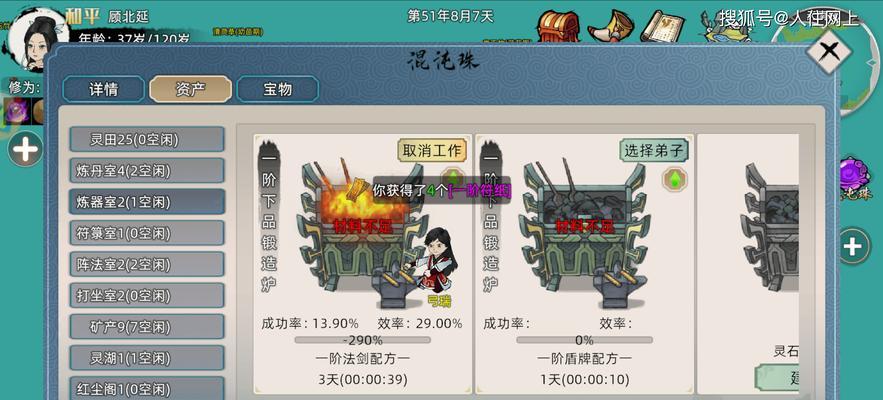The height and width of the screenshot is (400, 883).
Task: Click the 选择弟子 button
Action: [654, 150]
